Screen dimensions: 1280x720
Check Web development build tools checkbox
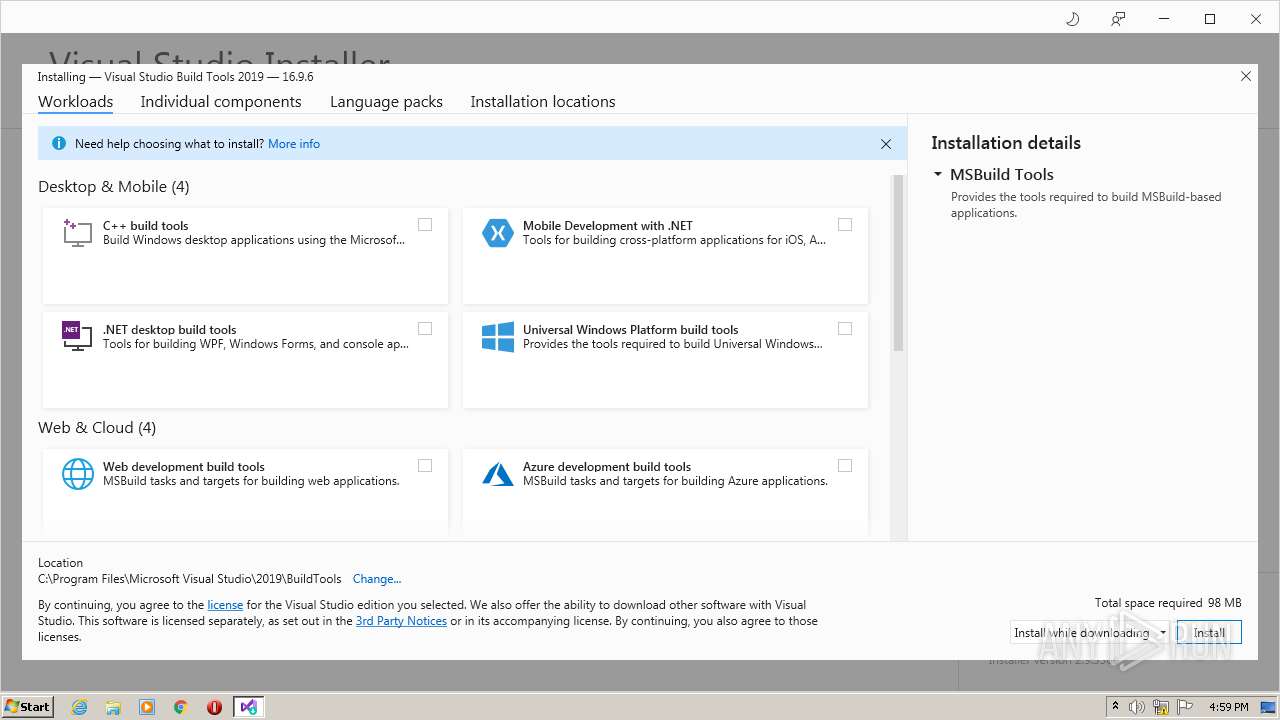(x=425, y=465)
